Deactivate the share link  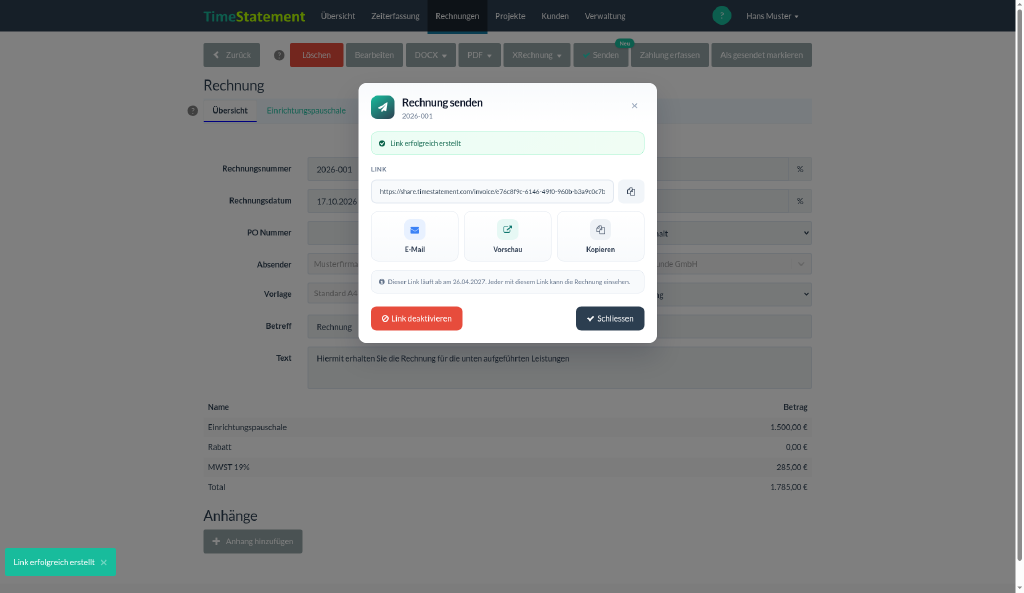point(417,319)
